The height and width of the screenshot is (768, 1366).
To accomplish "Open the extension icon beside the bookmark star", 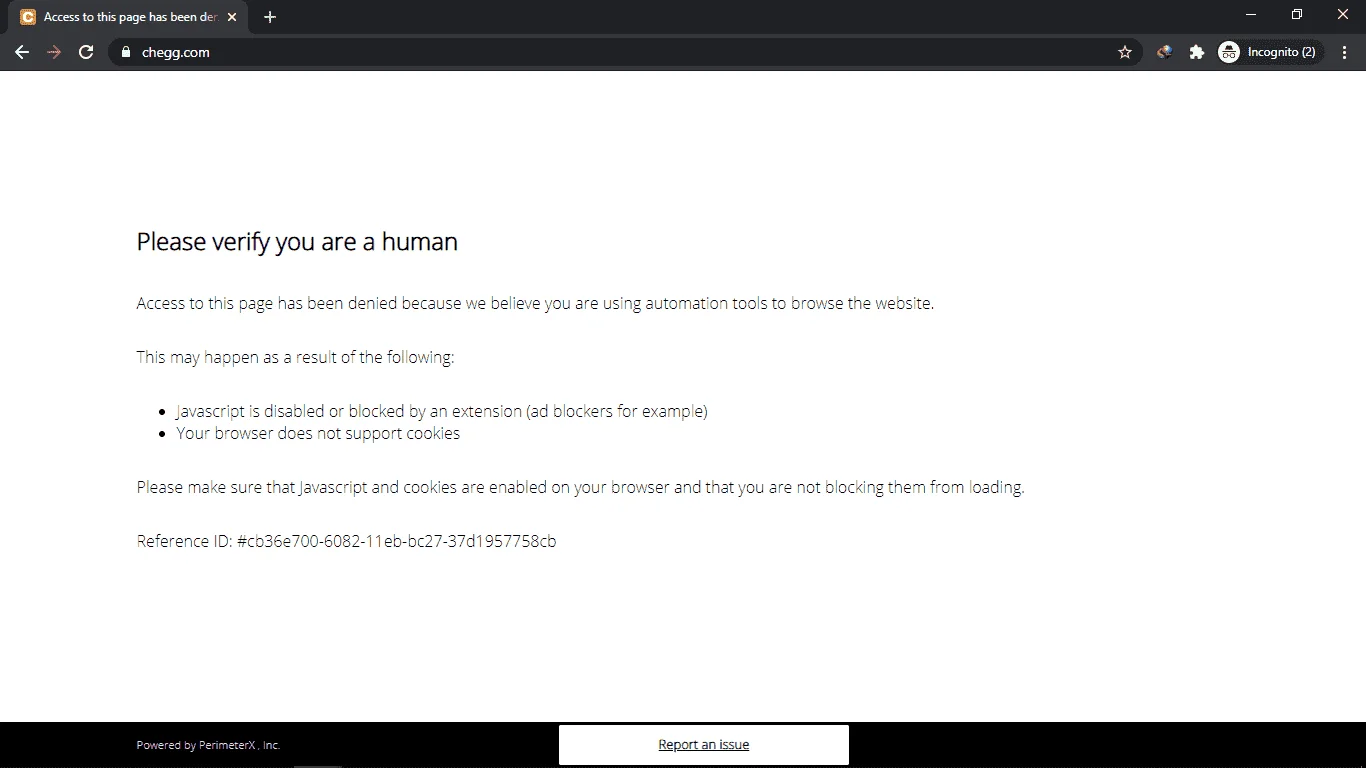I will (1164, 52).
